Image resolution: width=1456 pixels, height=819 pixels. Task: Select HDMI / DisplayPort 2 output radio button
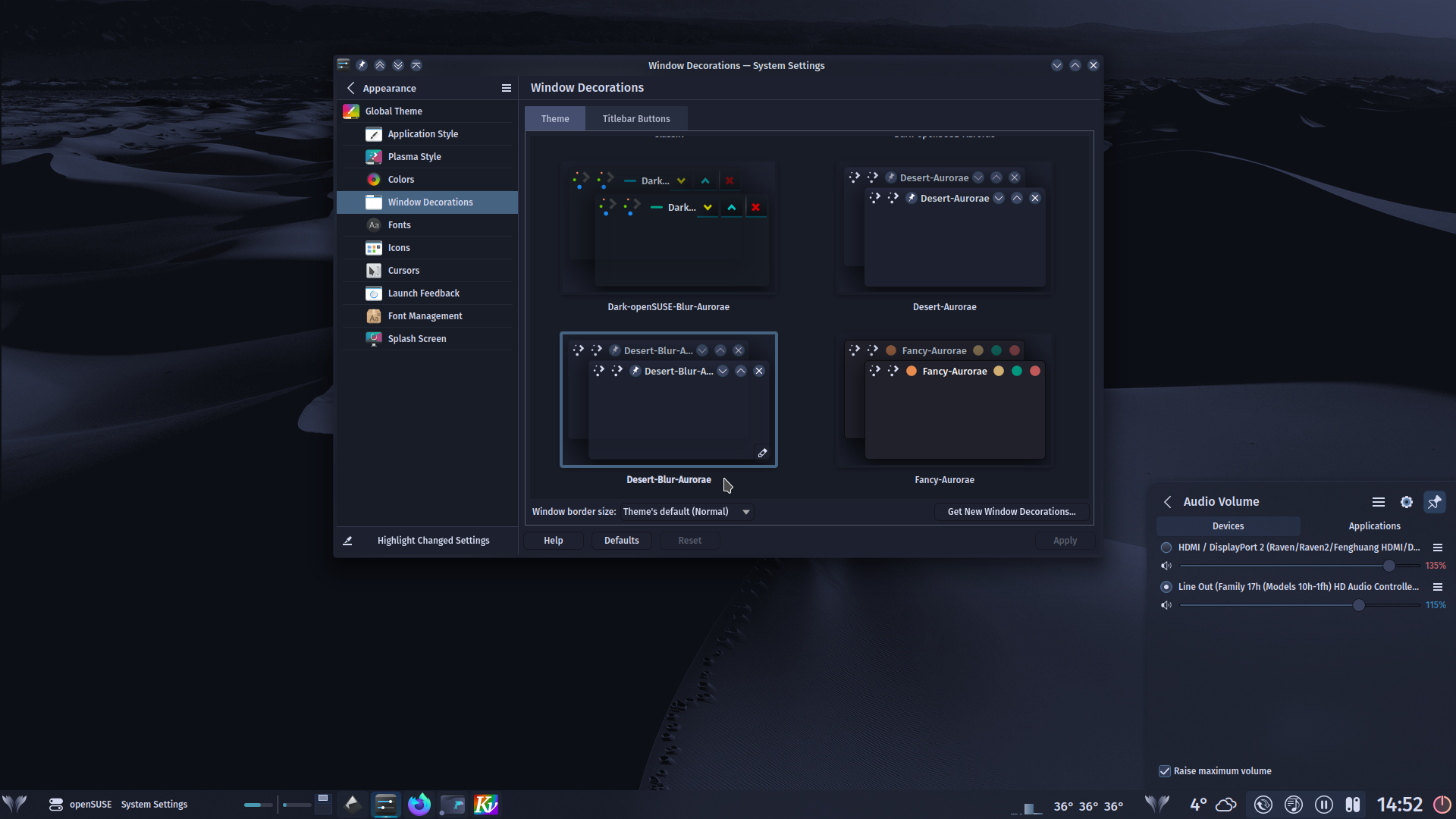(1166, 548)
